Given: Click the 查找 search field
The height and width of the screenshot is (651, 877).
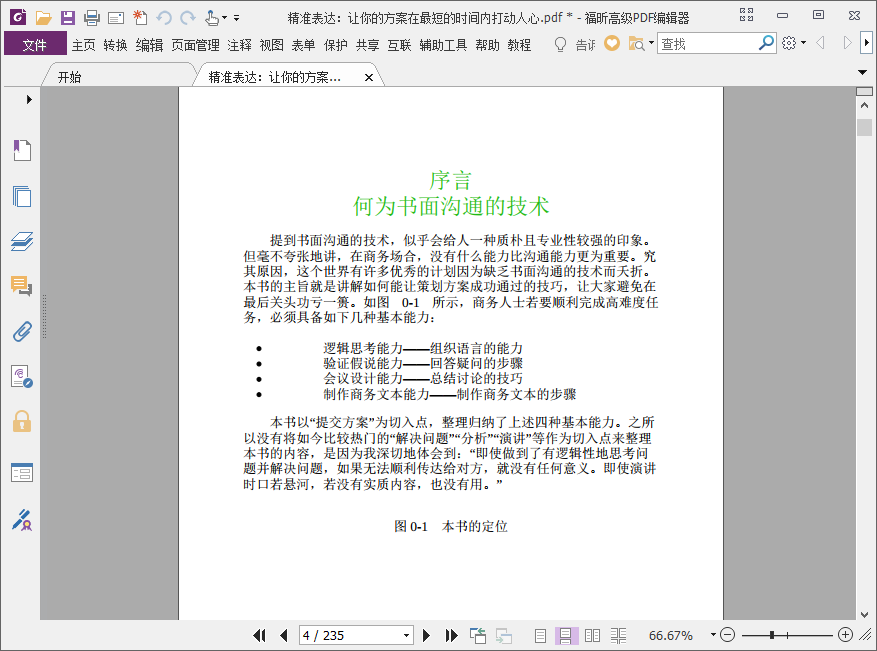Looking at the screenshot, I should tap(707, 44).
